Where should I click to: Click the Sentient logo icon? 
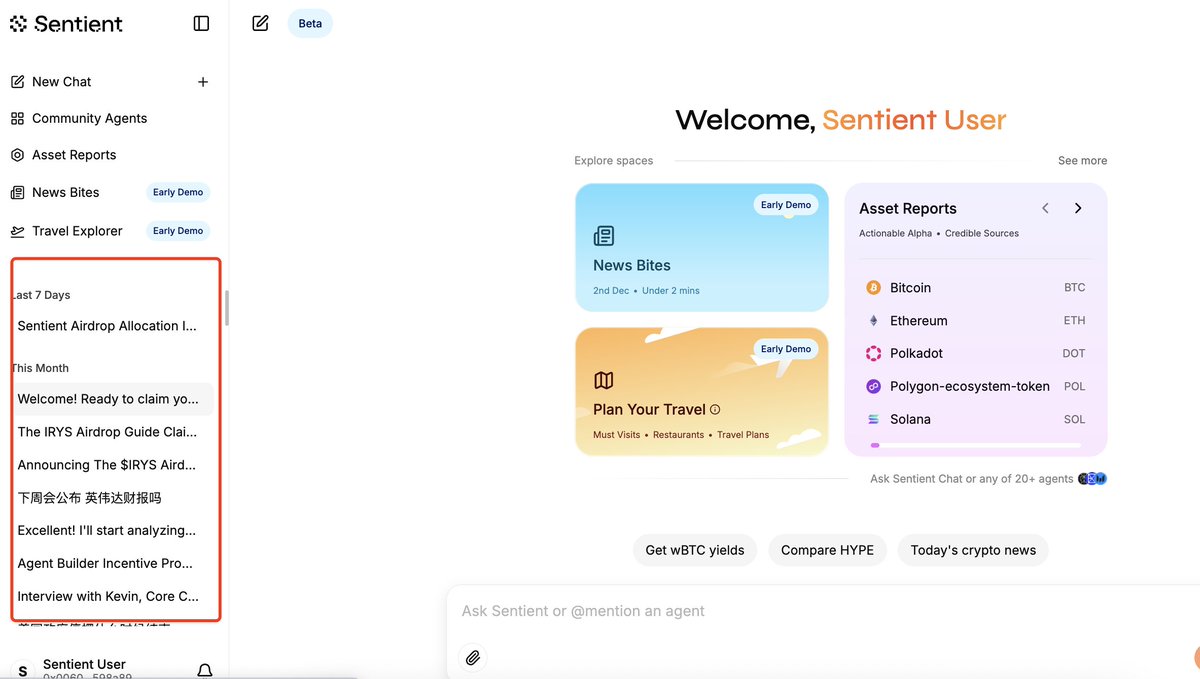tap(18, 23)
